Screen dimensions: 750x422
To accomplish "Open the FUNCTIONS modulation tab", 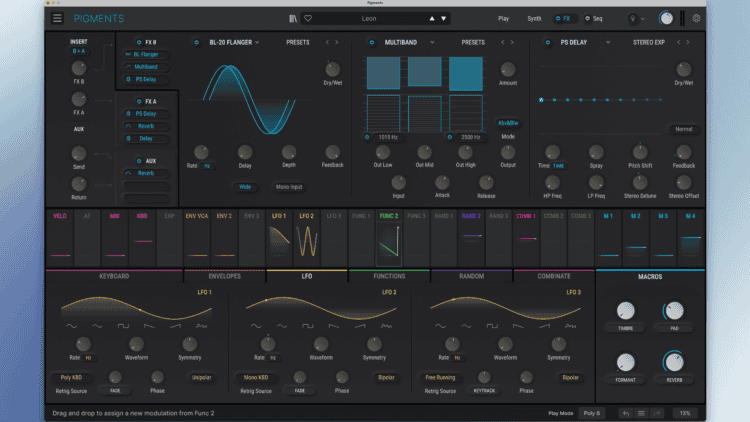I will coord(389,276).
